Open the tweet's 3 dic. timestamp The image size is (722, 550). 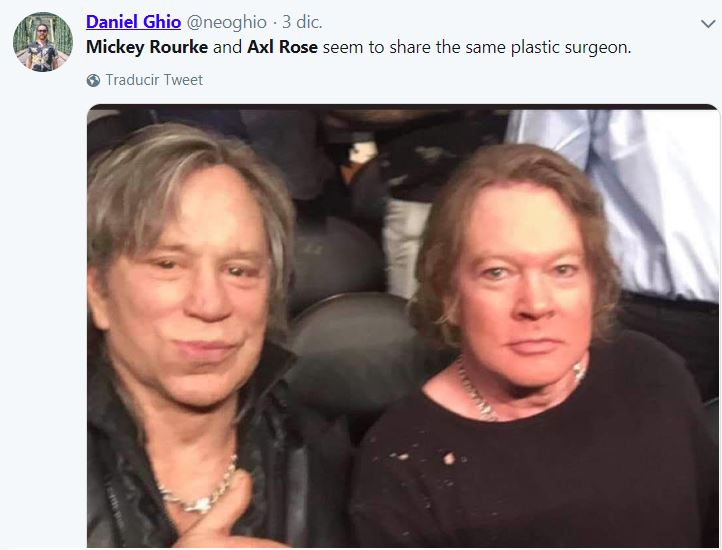[x=302, y=22]
